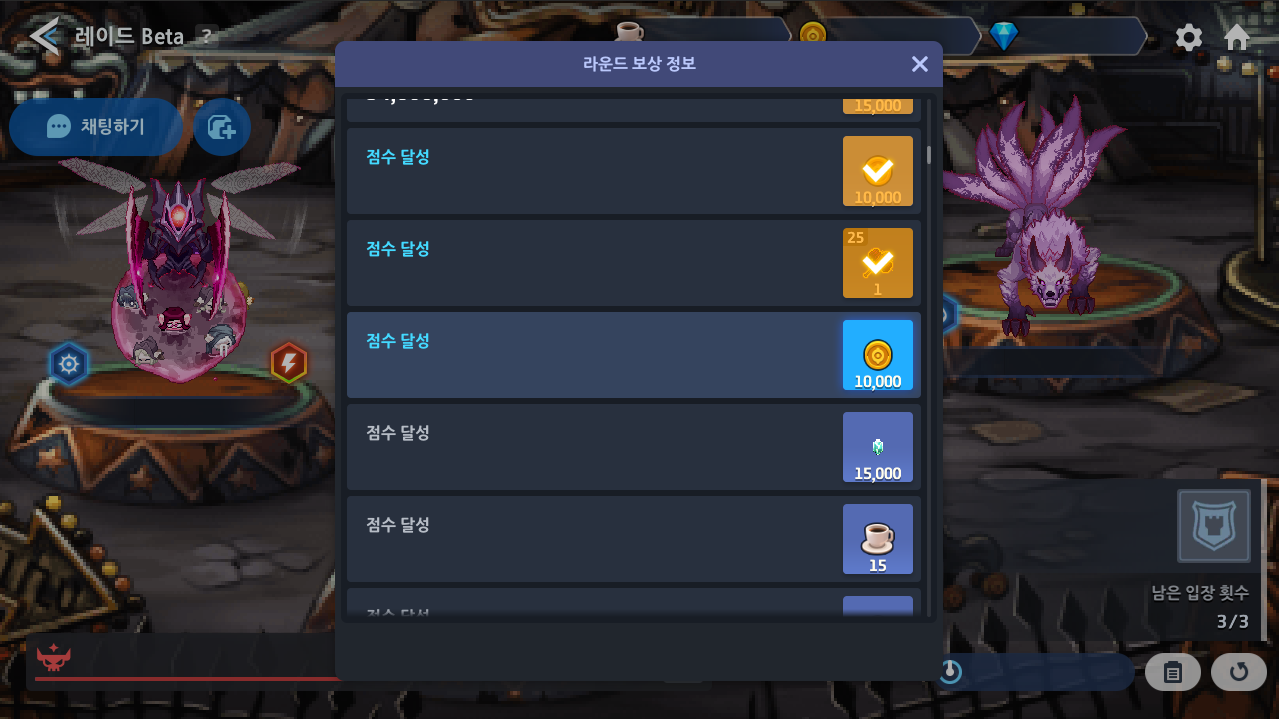The width and height of the screenshot is (1279, 719).
Task: Click the add chat room plus icon
Action: pos(222,127)
